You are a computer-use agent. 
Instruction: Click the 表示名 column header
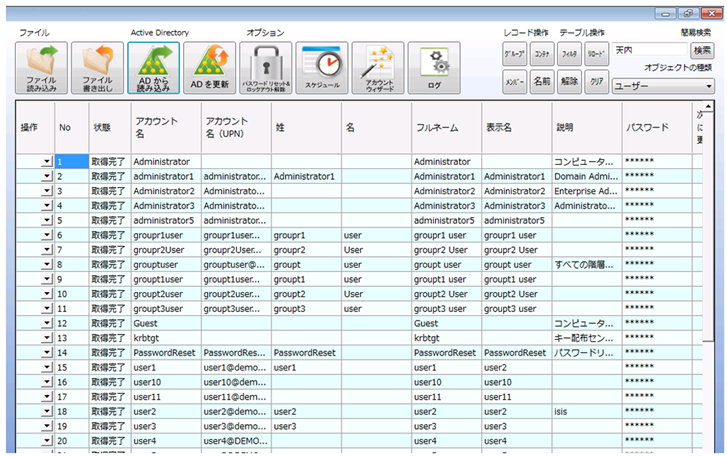[517, 127]
